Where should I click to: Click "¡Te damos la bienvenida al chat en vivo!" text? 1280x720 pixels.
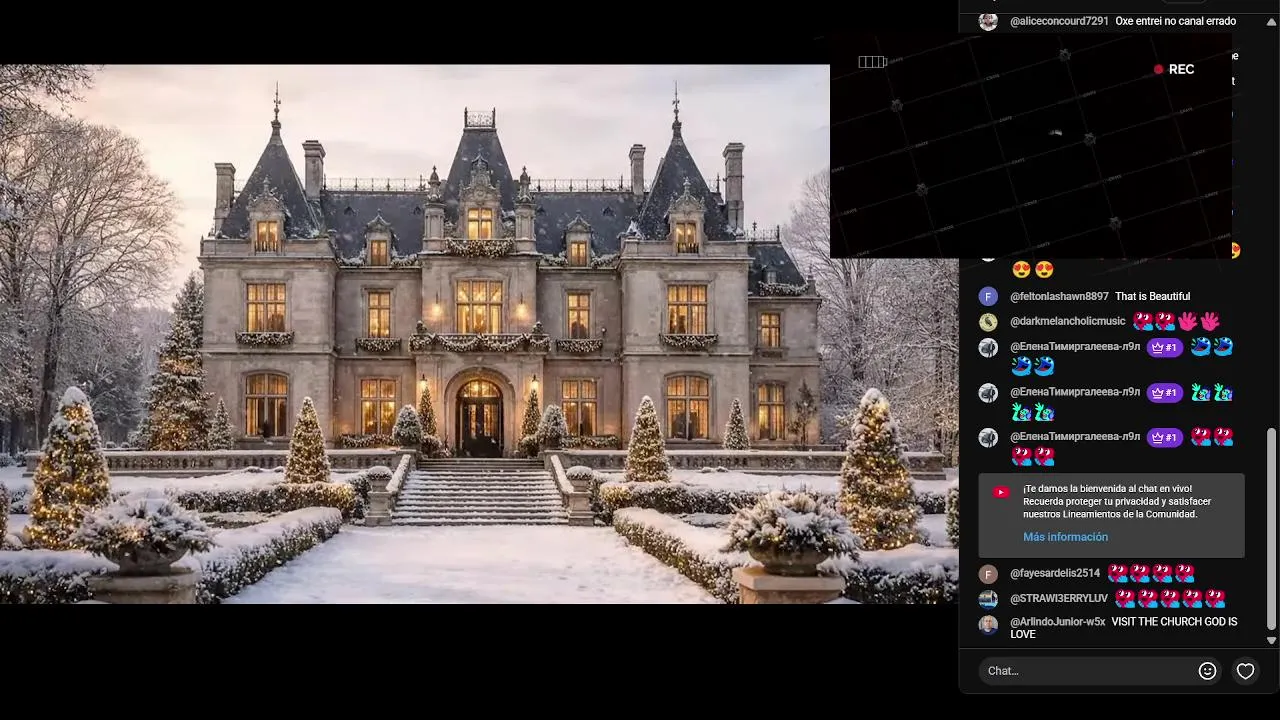coord(1107,489)
